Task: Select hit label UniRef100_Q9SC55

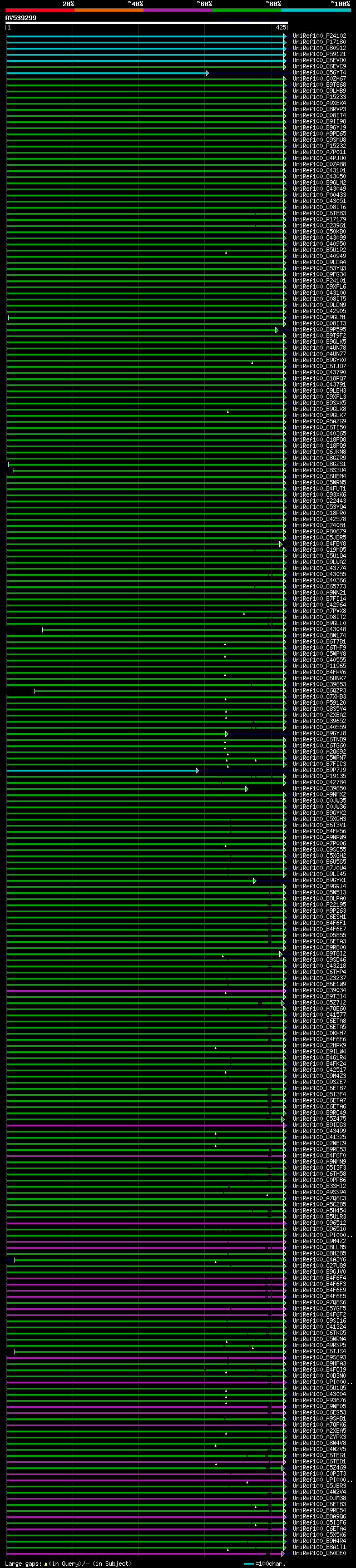Action: [319, 850]
